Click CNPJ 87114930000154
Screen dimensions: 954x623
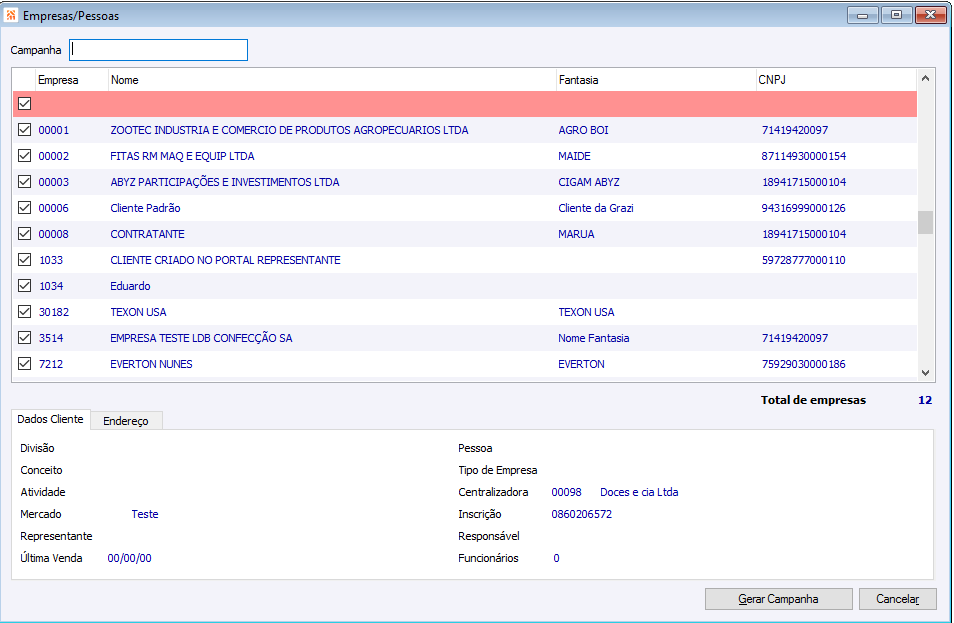coord(804,156)
